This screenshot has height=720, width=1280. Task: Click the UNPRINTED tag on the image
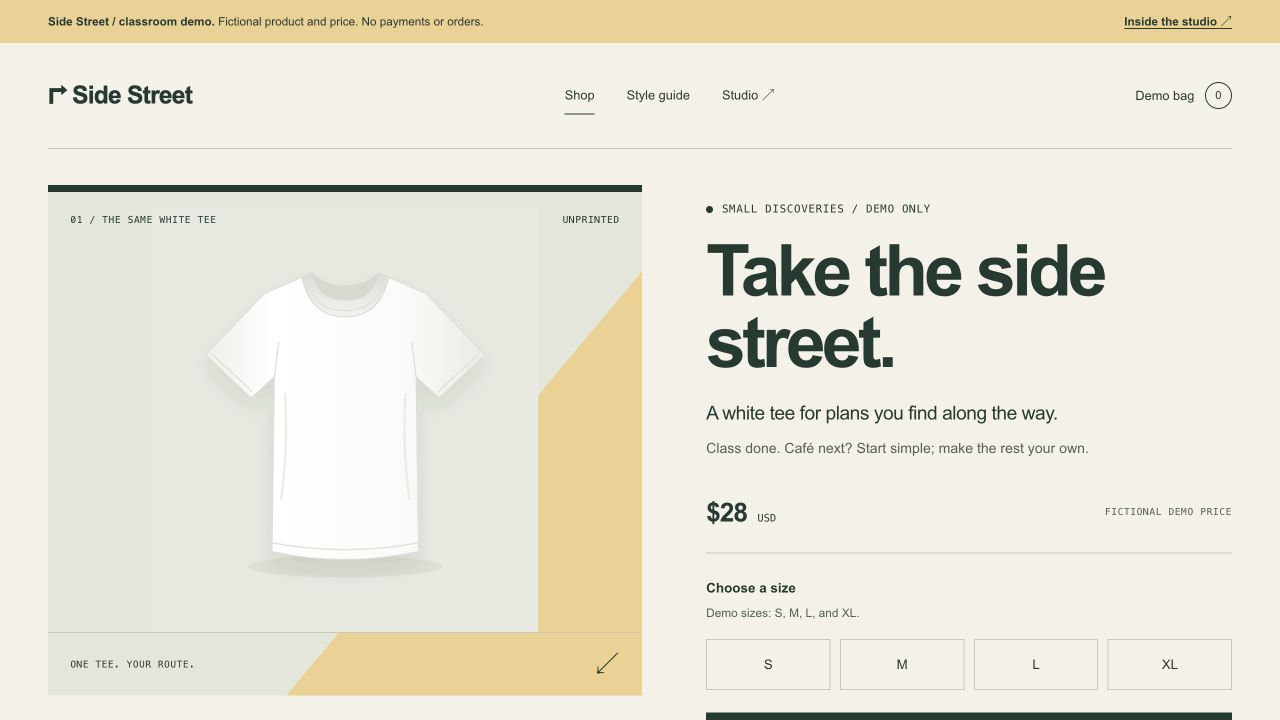tap(590, 219)
